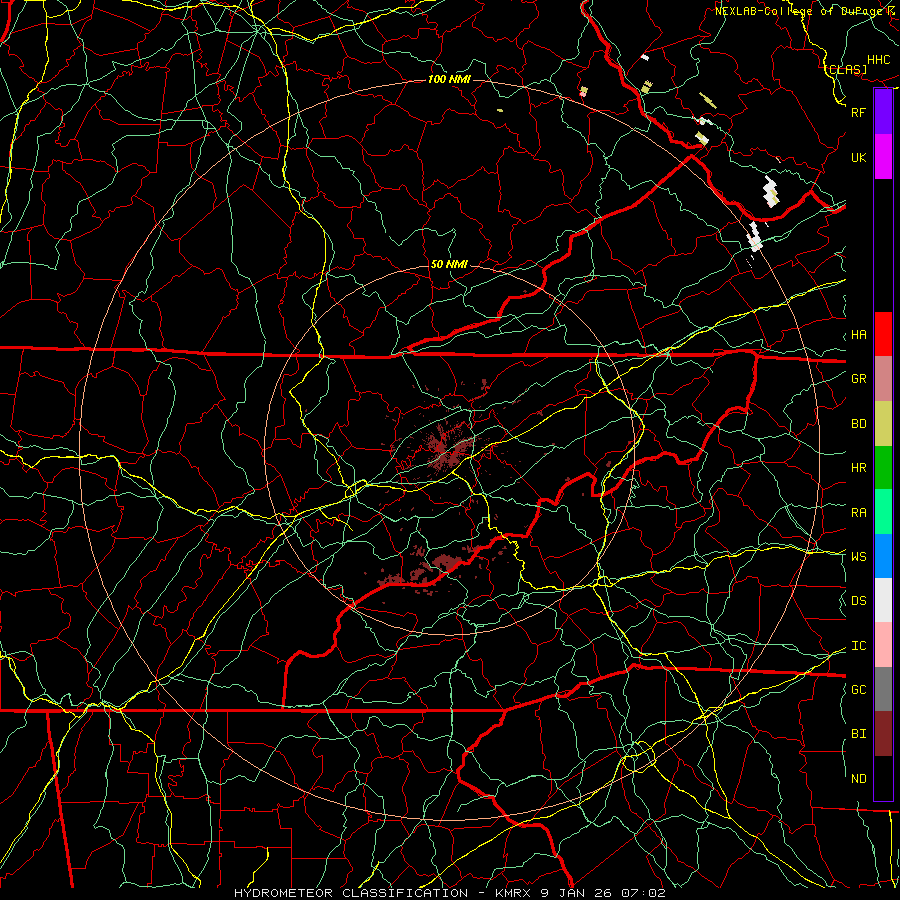Click the blue WS legend swatch
This screenshot has width=900, height=900.
tap(883, 556)
